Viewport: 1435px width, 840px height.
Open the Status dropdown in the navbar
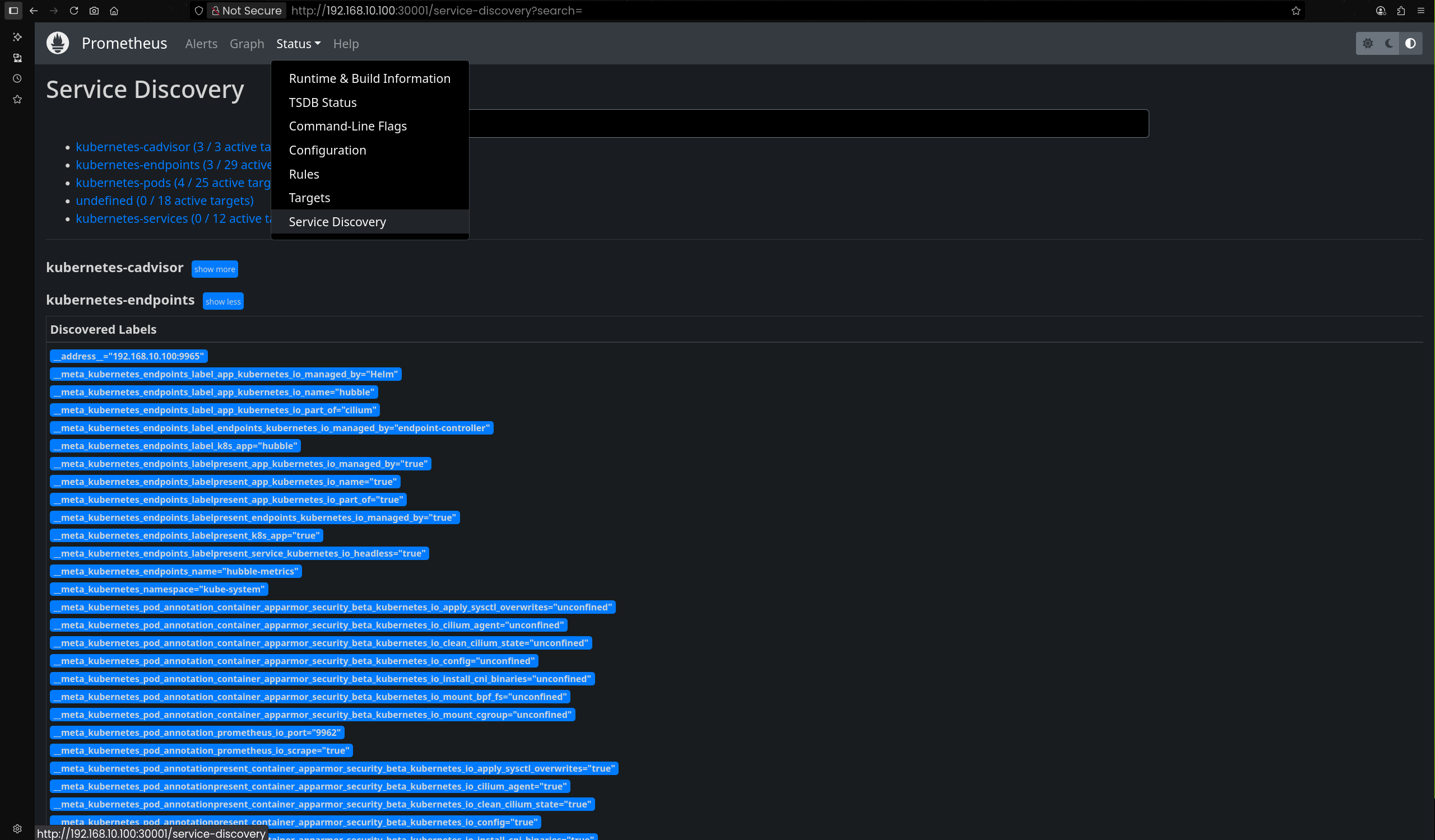click(299, 44)
